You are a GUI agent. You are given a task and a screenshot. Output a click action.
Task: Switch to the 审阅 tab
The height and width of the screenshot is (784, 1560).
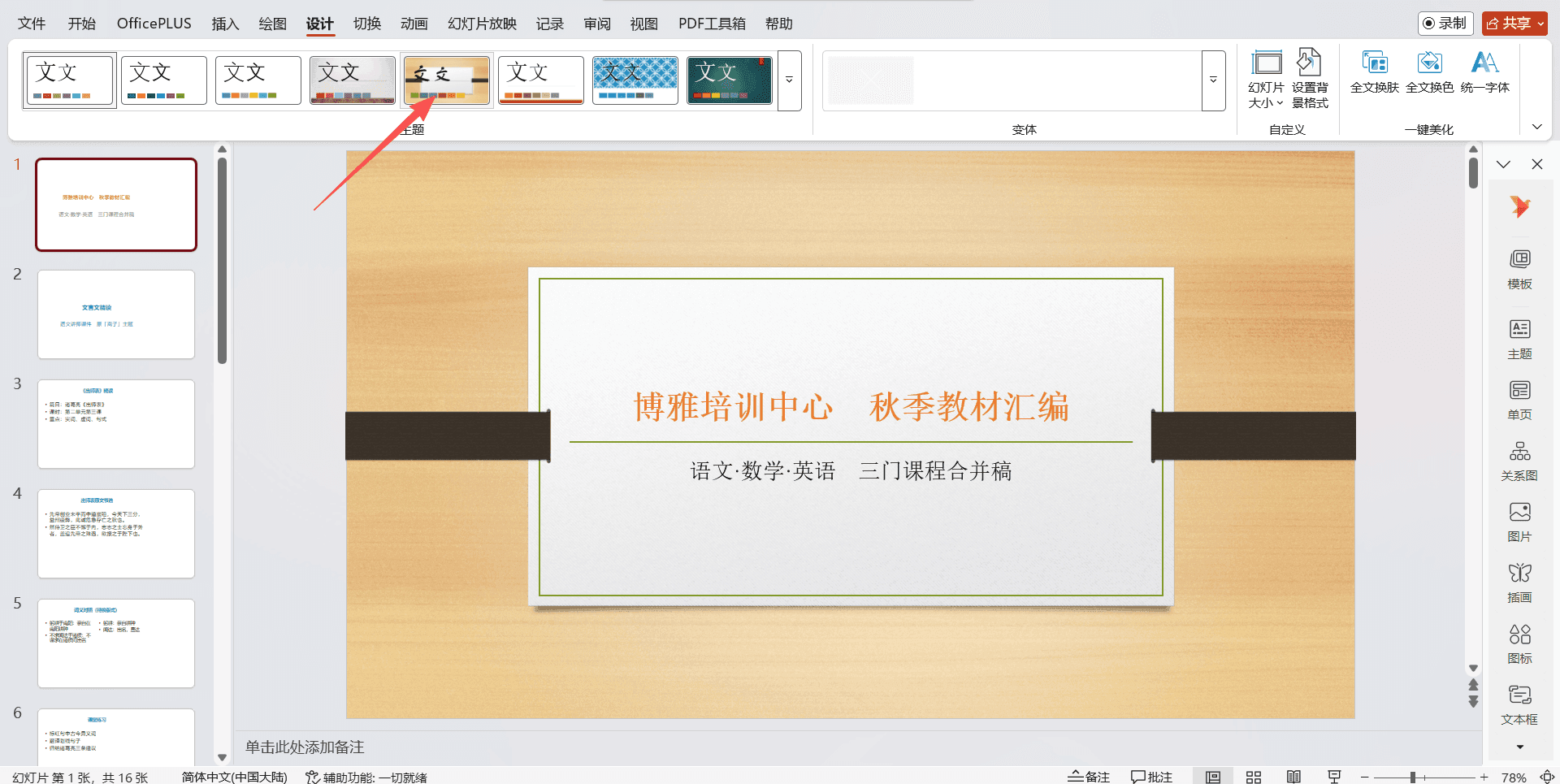(597, 24)
